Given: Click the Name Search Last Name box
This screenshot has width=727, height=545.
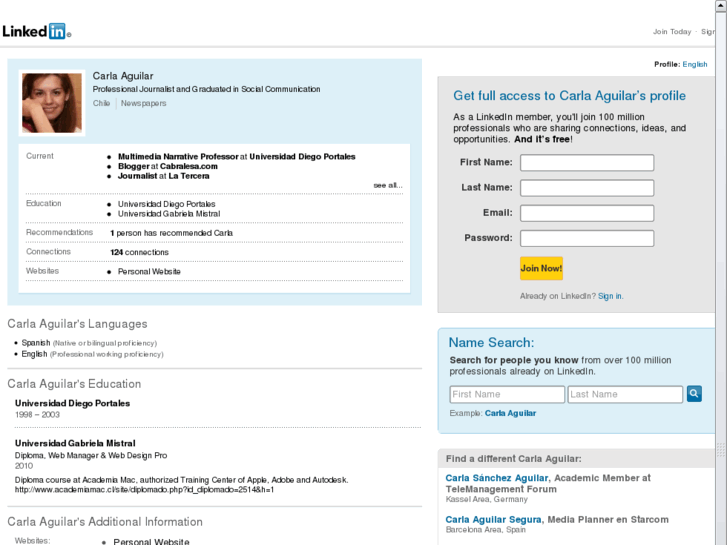Looking at the screenshot, I should [625, 394].
